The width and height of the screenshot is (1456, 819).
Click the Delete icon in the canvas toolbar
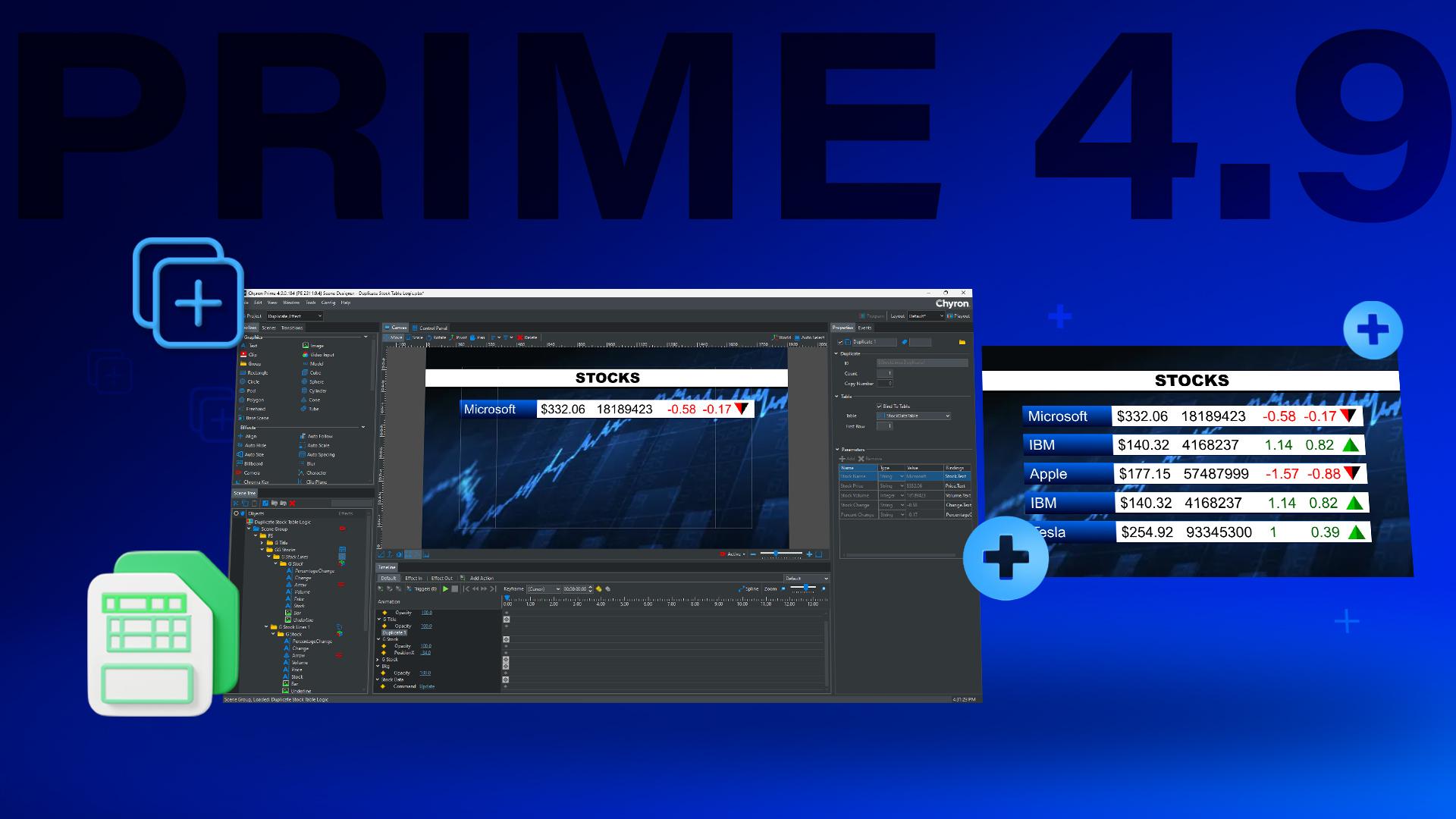click(527, 337)
